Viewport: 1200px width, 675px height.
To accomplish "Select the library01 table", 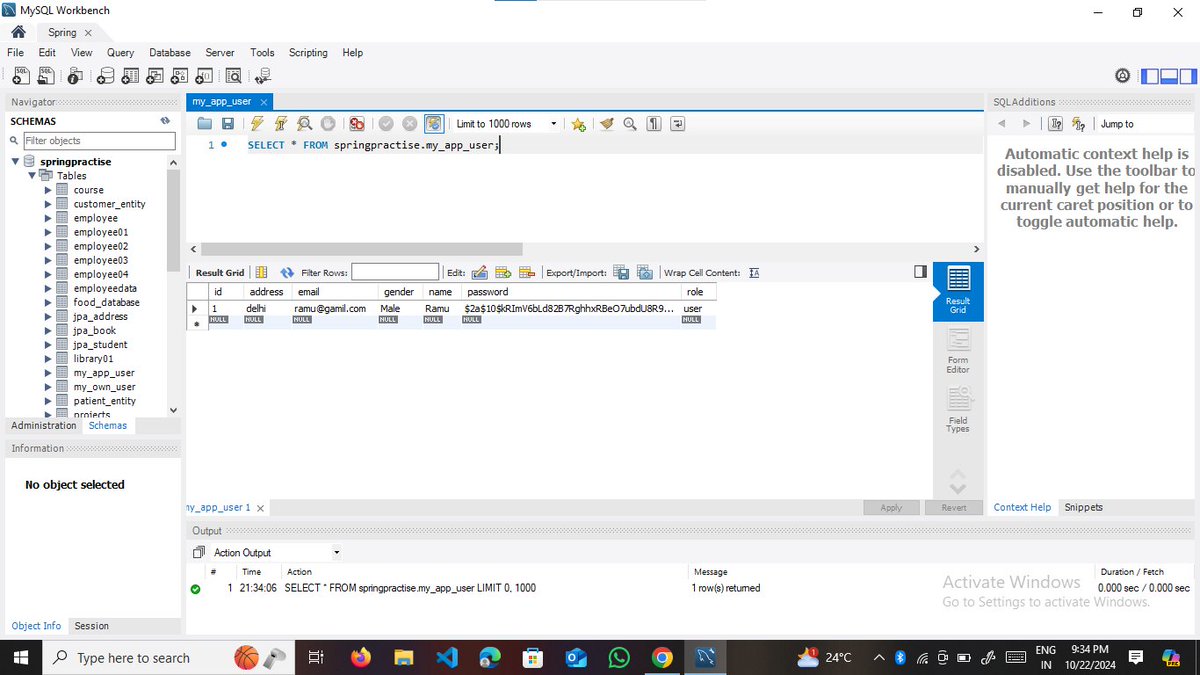I will [93, 358].
